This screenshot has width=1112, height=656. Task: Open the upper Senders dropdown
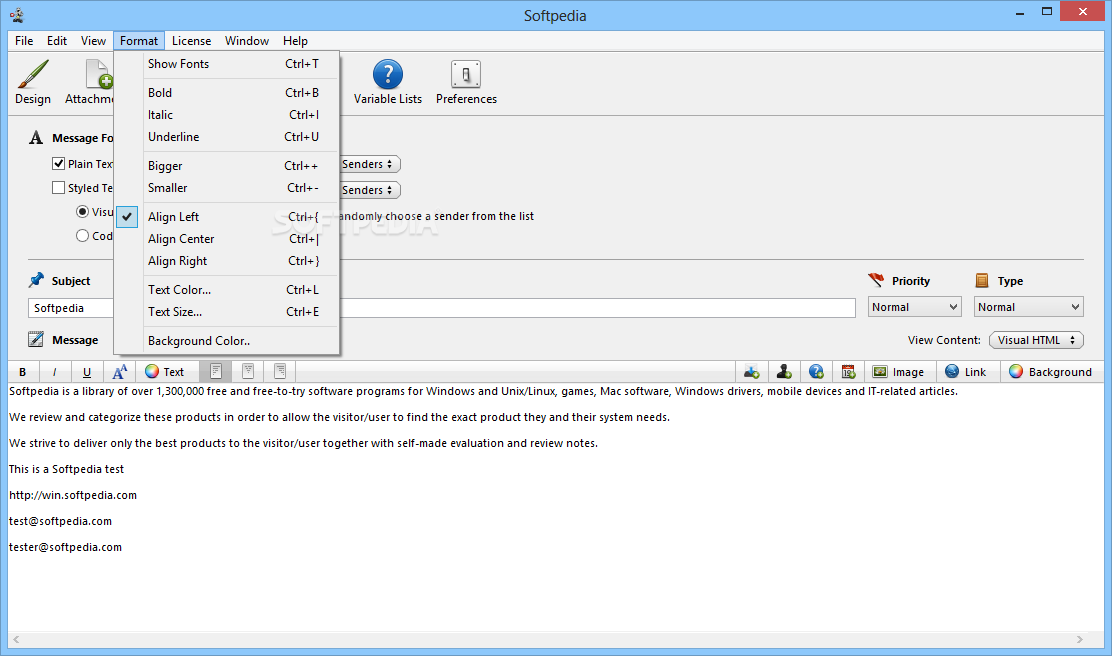click(x=369, y=164)
